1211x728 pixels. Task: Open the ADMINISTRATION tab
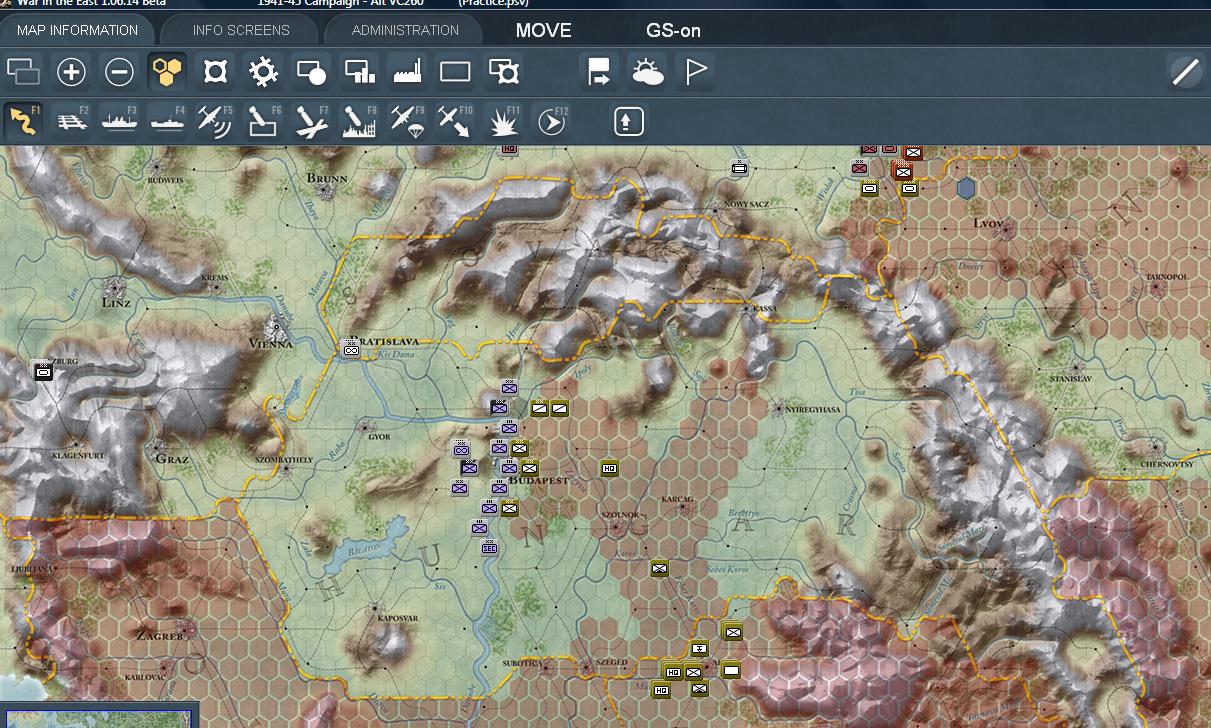[405, 30]
